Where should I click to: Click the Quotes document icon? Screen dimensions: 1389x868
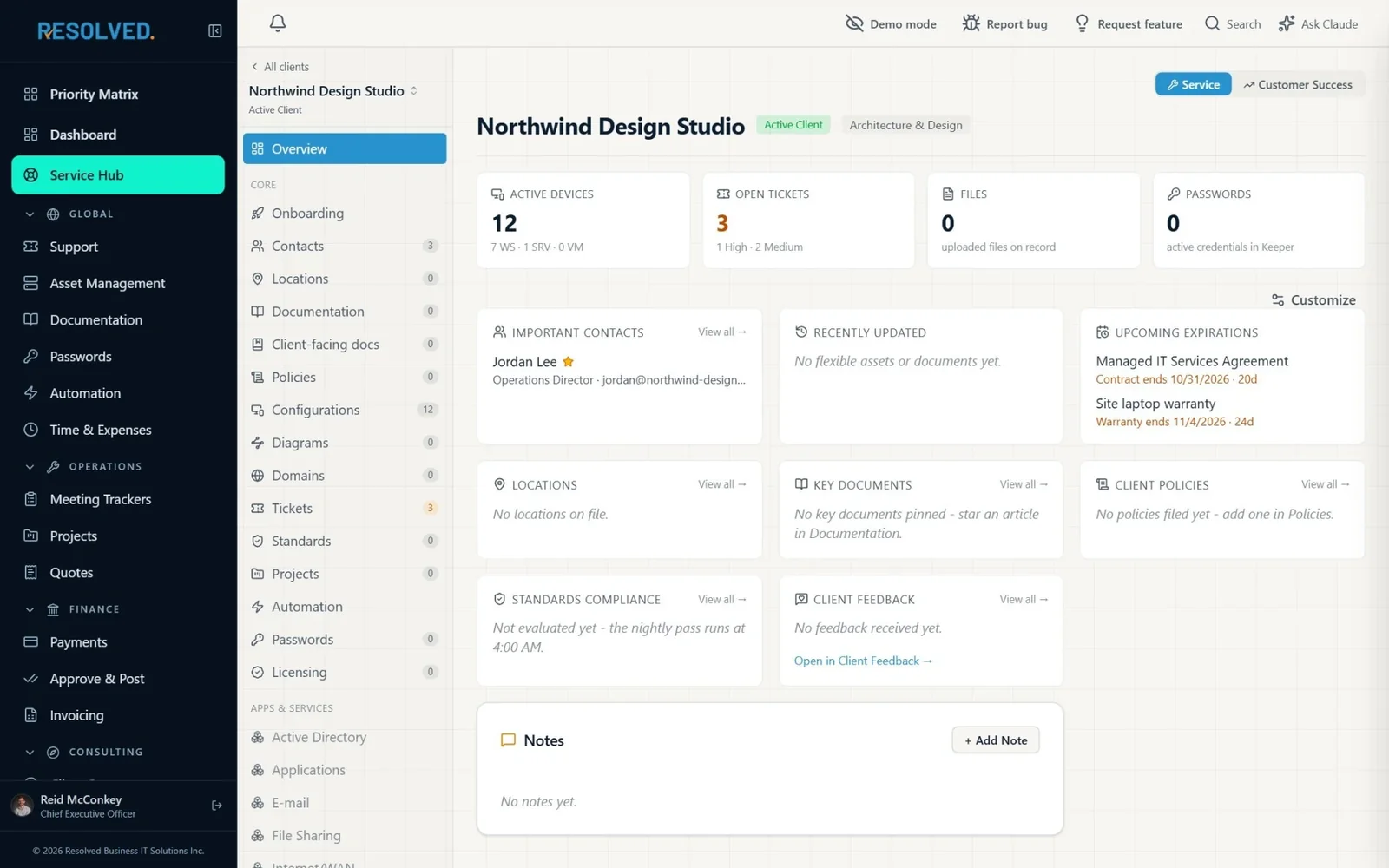pyautogui.click(x=31, y=572)
